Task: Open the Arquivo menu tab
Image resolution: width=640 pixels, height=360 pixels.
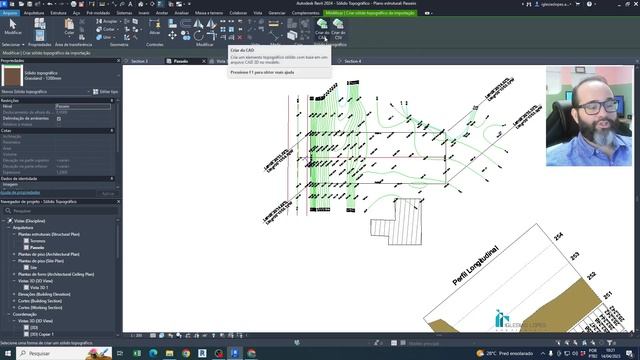Action: pyautogui.click(x=9, y=13)
